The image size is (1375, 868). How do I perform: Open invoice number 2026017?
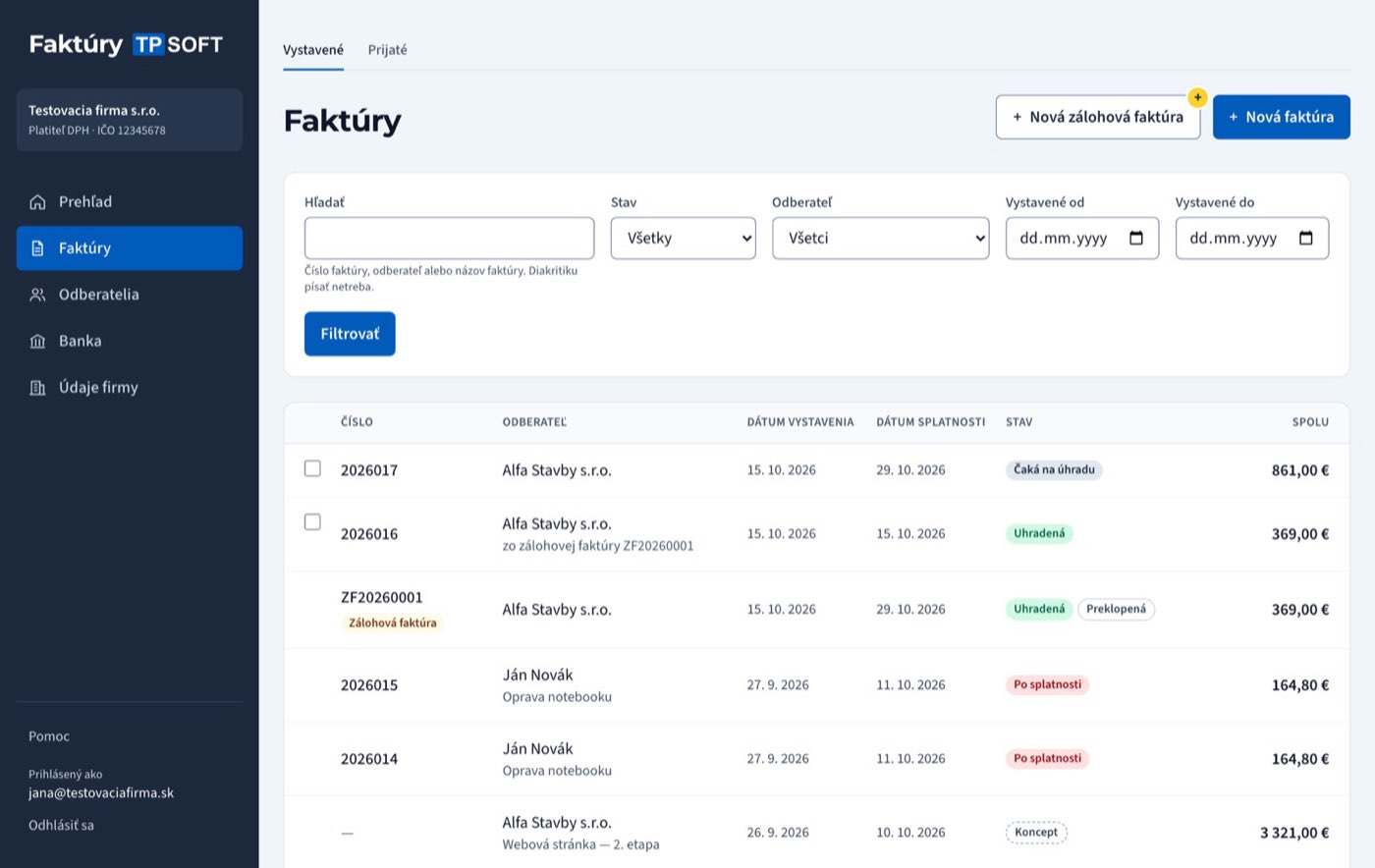tap(369, 470)
